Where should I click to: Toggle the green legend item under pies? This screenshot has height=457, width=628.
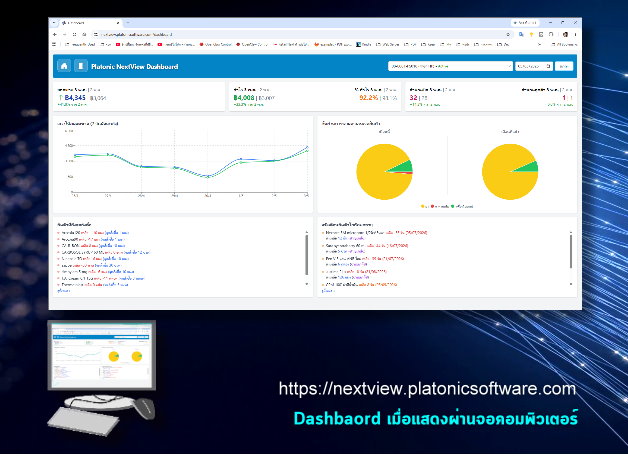(x=462, y=206)
